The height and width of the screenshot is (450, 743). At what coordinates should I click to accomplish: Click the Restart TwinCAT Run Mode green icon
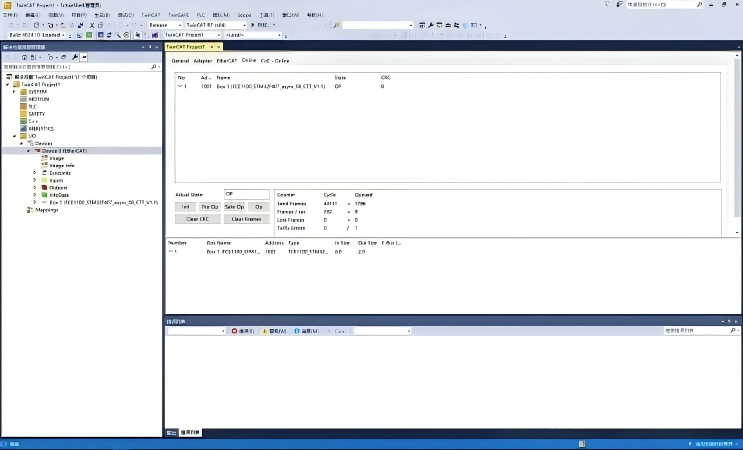tap(89, 35)
